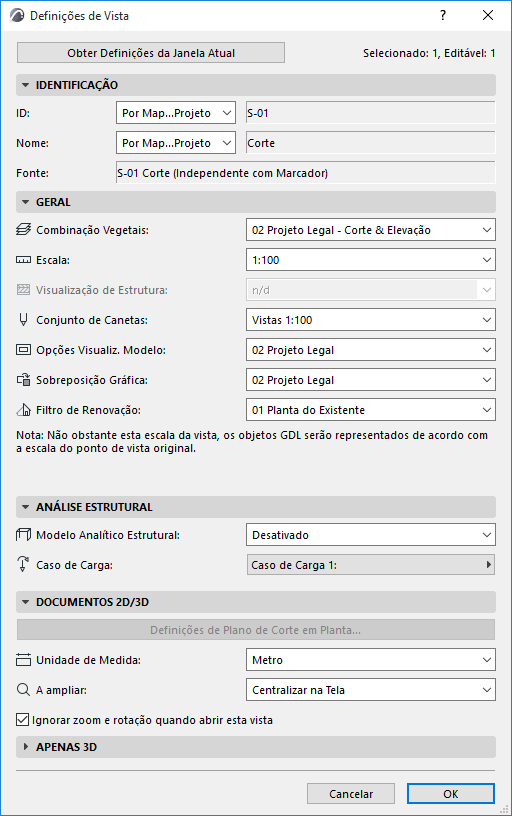Screen dimensions: 512x816
Task: Toggle Ignorar zoom e rotação checkbox
Action: (22, 720)
